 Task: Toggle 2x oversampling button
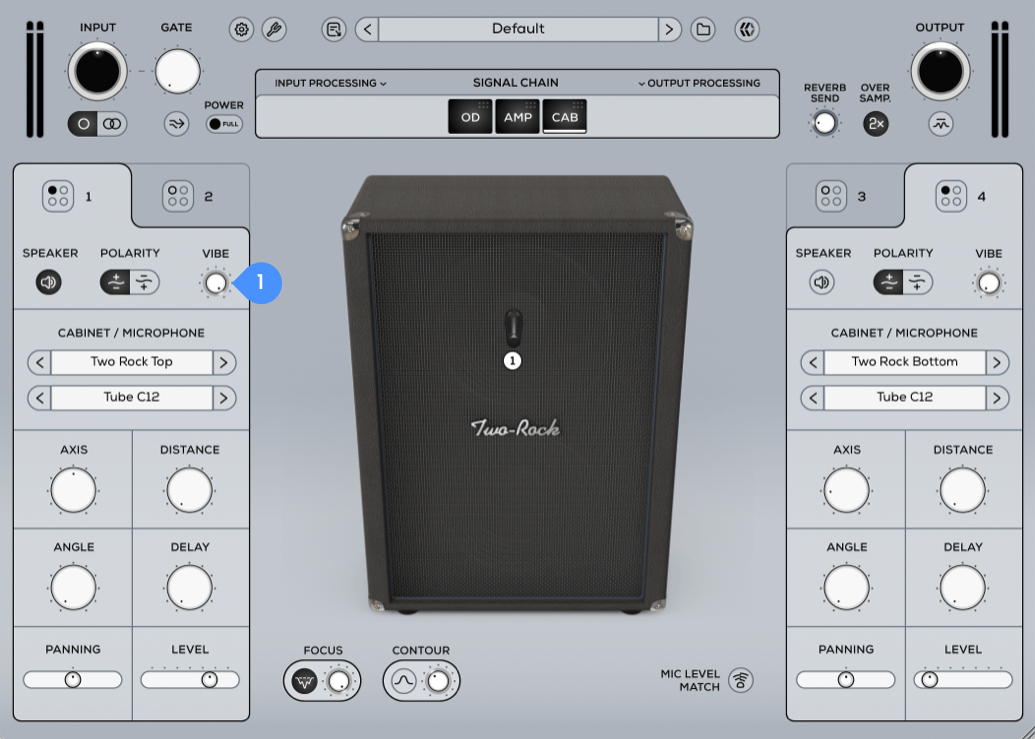(875, 124)
